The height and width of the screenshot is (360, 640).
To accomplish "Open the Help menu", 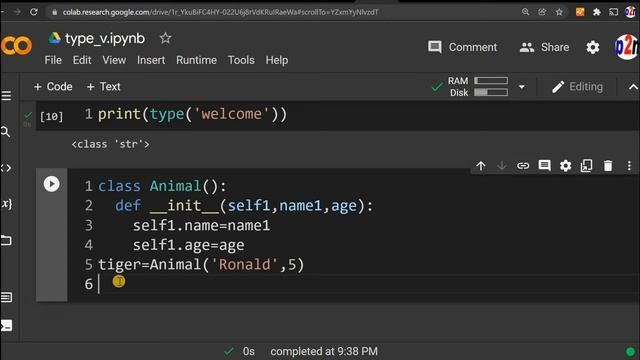I will pos(277,60).
